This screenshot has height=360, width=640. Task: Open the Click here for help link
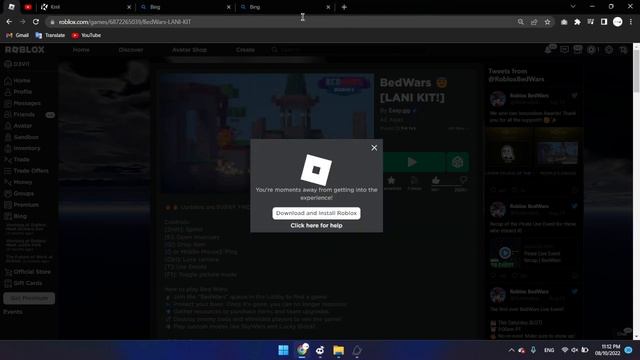coord(316,225)
